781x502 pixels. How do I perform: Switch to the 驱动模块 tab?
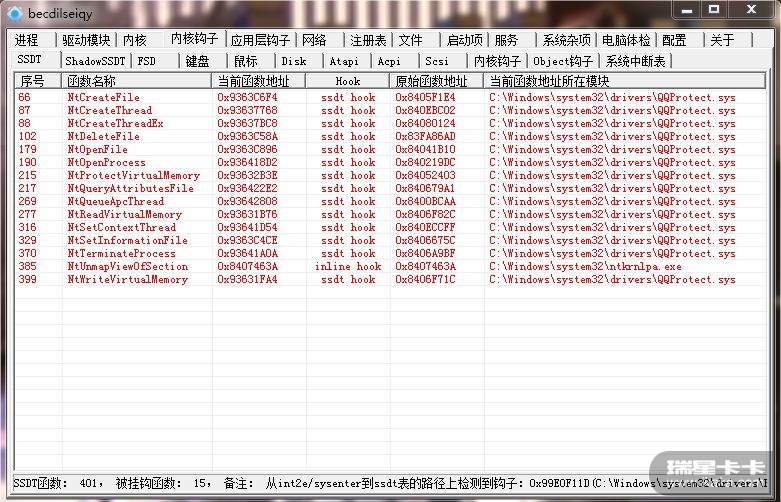tap(86, 40)
